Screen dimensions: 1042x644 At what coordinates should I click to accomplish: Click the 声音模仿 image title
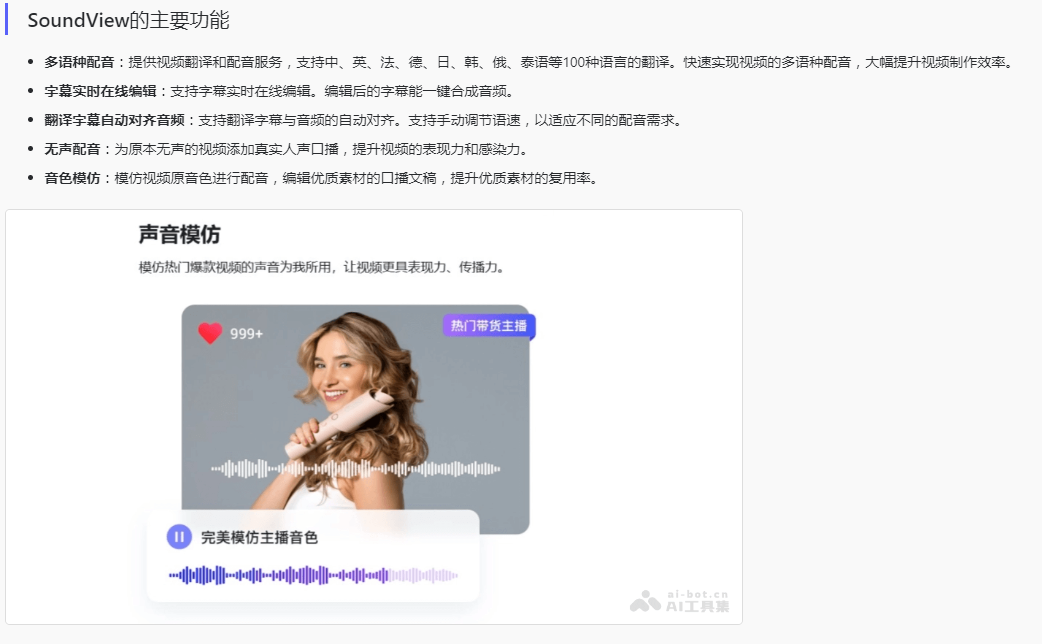tap(179, 235)
